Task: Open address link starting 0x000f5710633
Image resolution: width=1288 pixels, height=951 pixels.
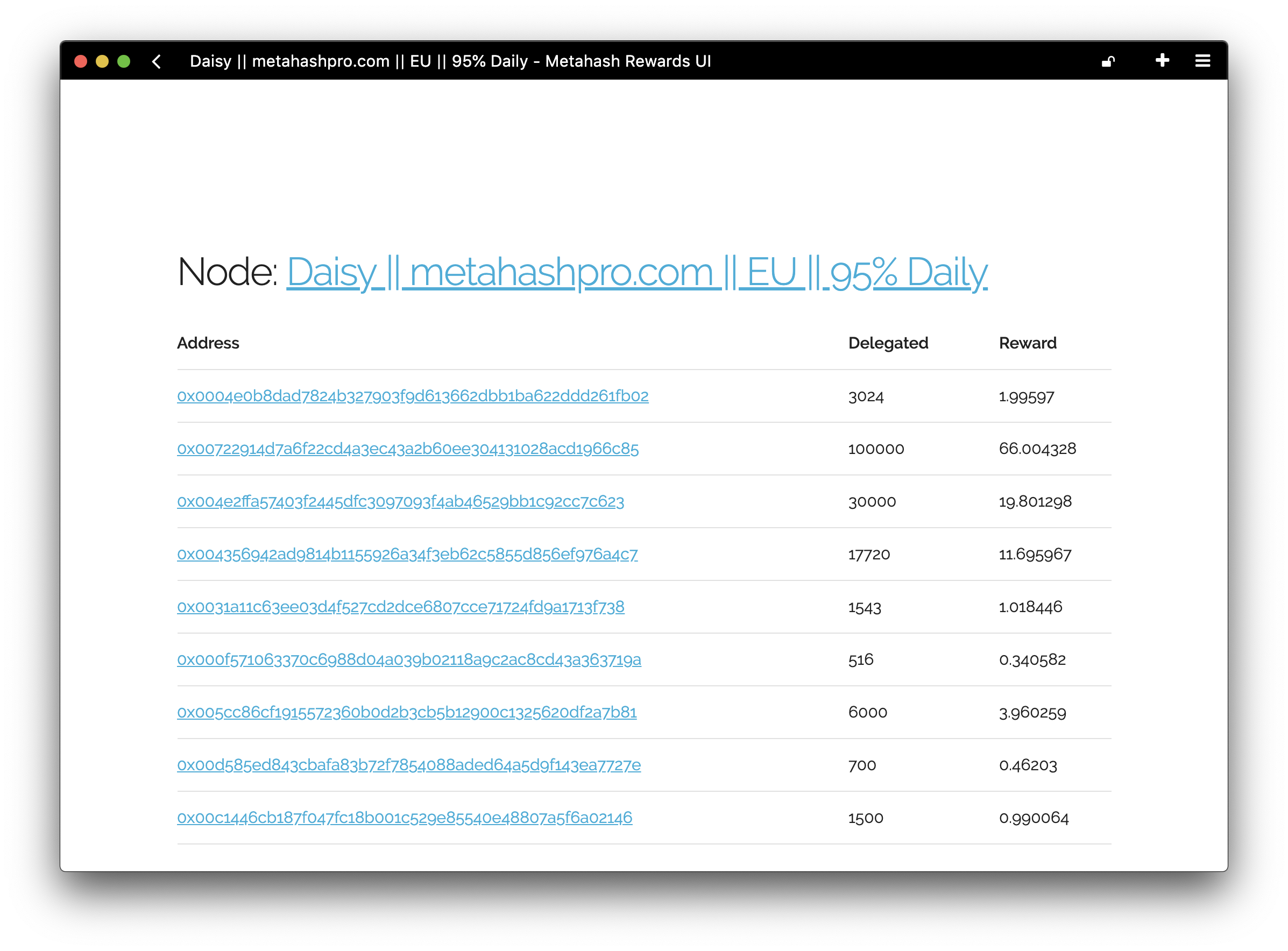Action: (x=409, y=659)
